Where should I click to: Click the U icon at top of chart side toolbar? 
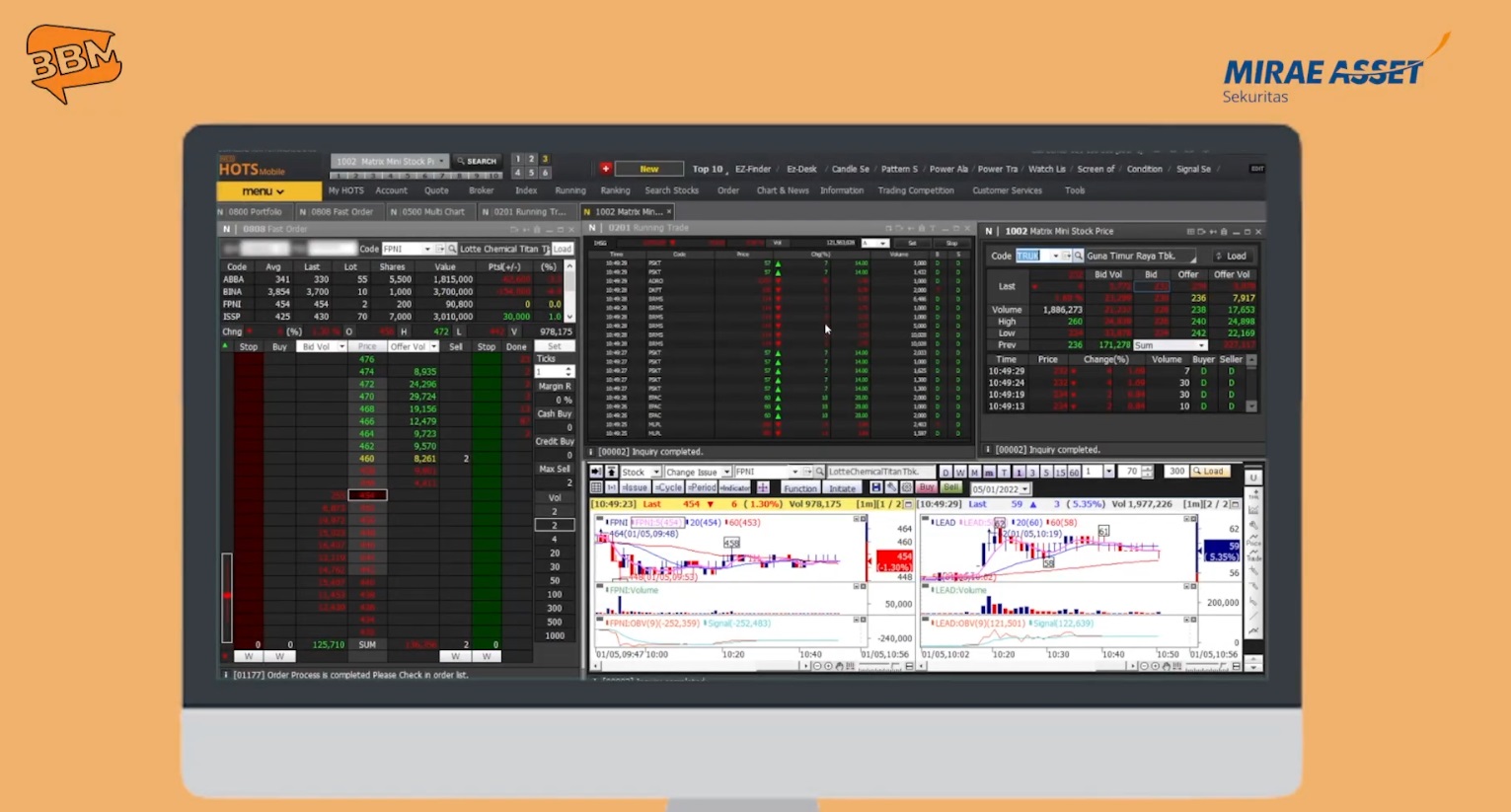coord(1253,477)
